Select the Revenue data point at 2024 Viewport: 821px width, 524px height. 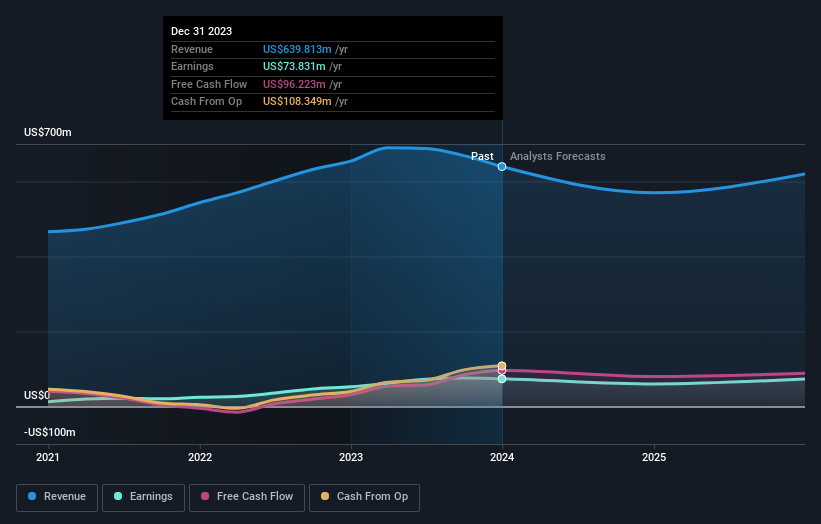click(502, 166)
